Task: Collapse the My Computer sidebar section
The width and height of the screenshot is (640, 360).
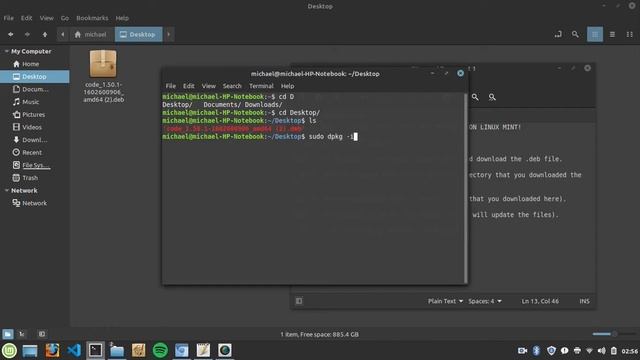Action: (7, 51)
